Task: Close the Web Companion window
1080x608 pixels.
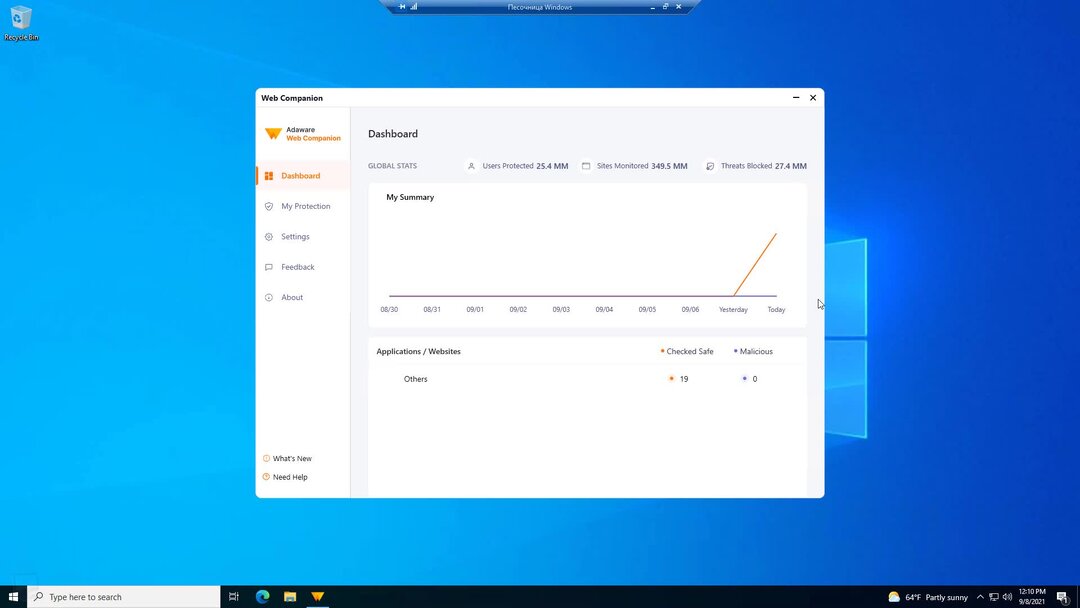Action: [813, 98]
